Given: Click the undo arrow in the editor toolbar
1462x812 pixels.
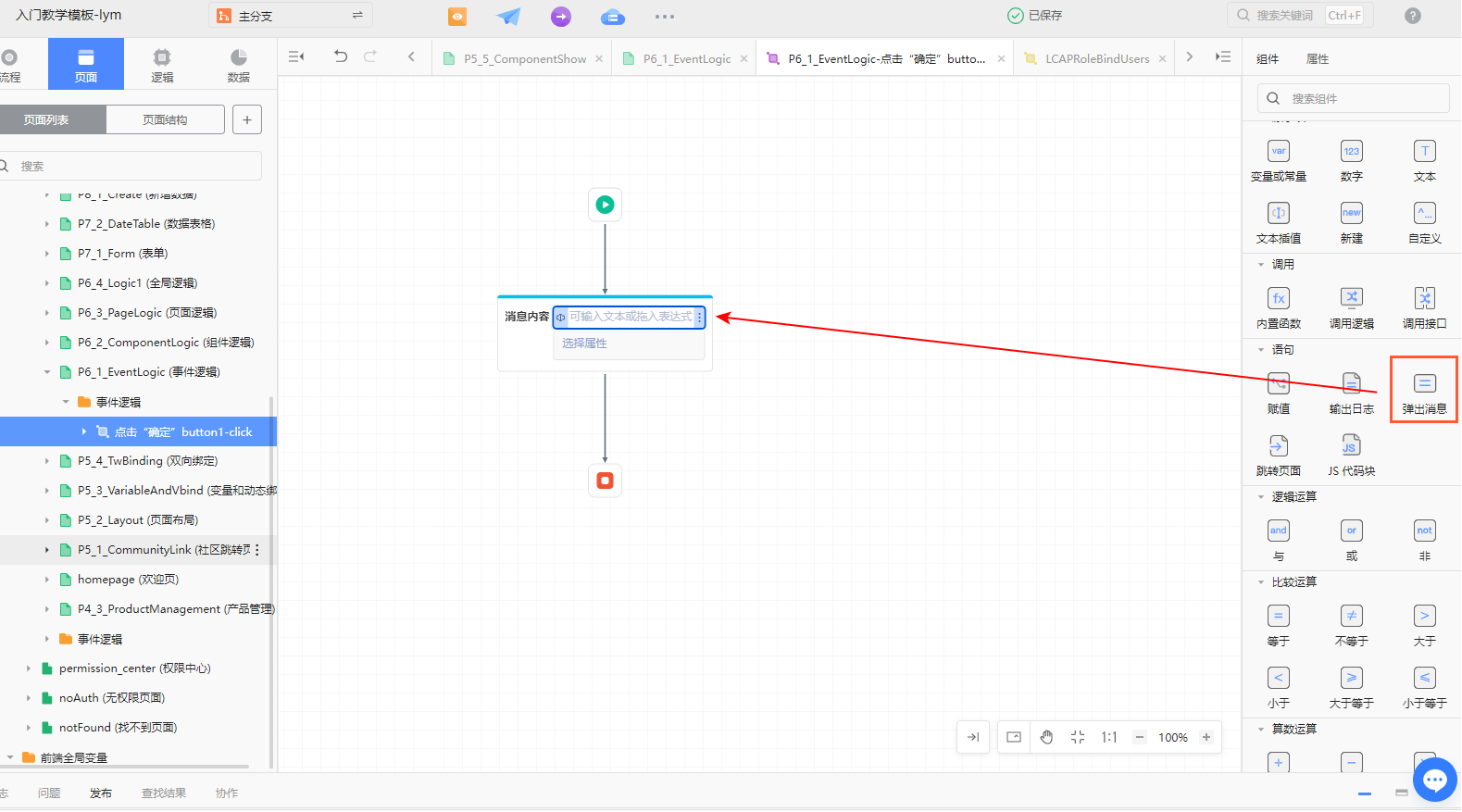Looking at the screenshot, I should 341,57.
